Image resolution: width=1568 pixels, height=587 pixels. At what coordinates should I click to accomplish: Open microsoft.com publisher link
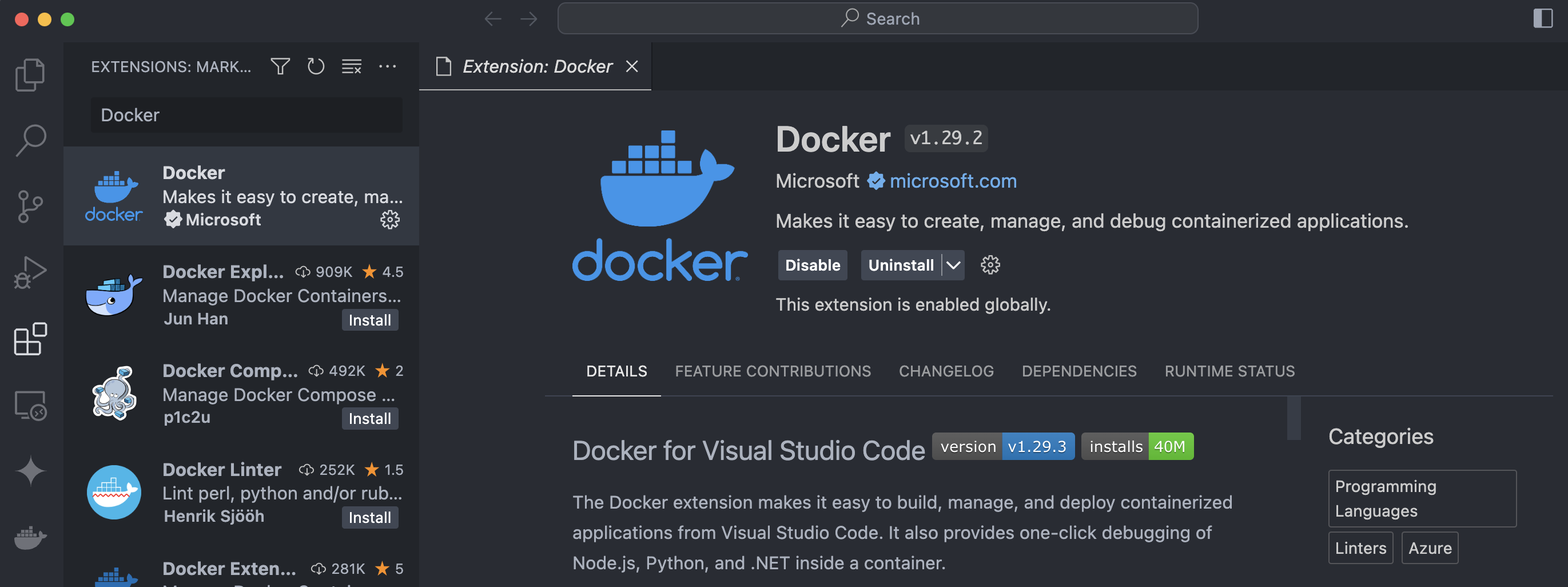point(953,181)
